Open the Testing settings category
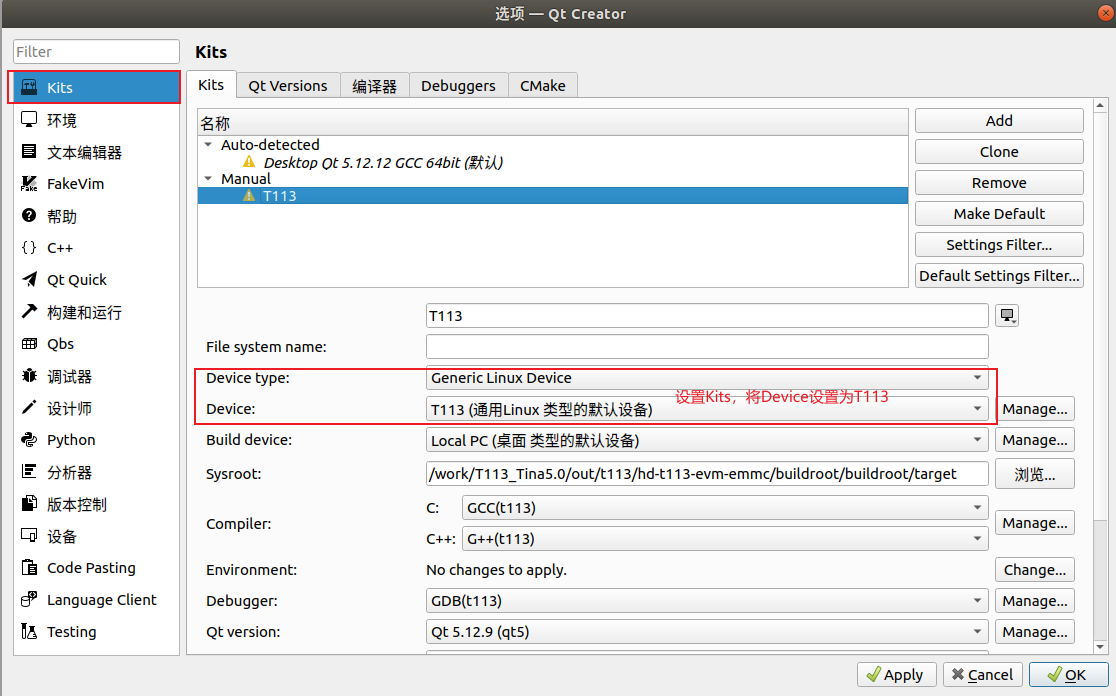Viewport: 1116px width, 696px height. pos(96,632)
